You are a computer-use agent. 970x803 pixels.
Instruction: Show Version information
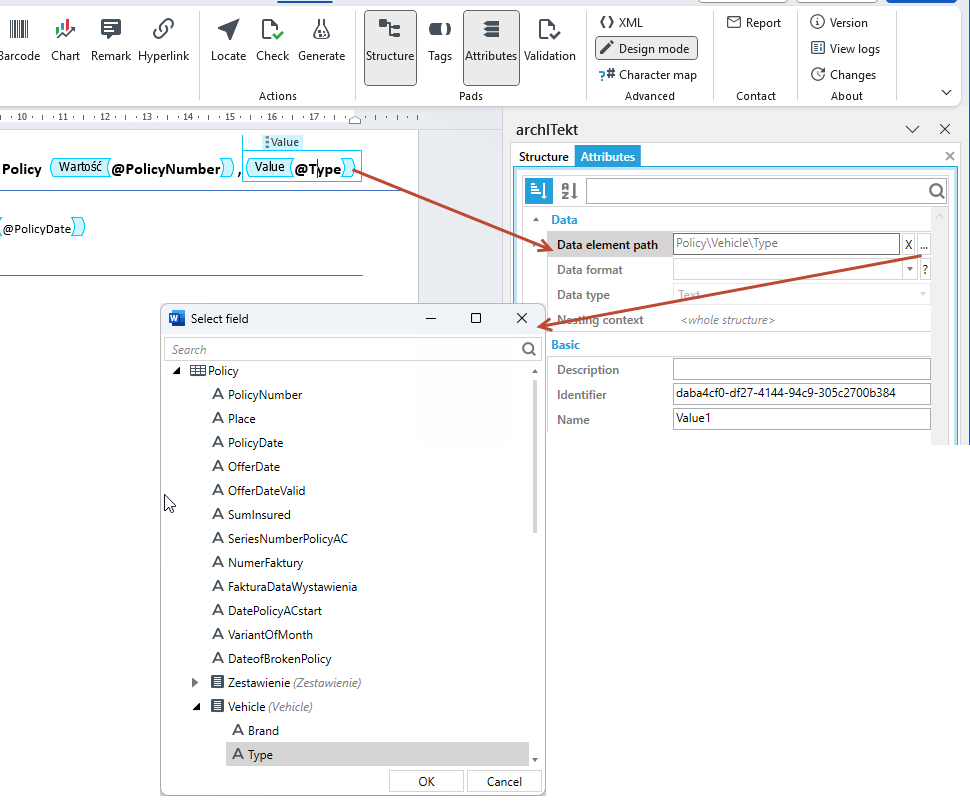[839, 23]
